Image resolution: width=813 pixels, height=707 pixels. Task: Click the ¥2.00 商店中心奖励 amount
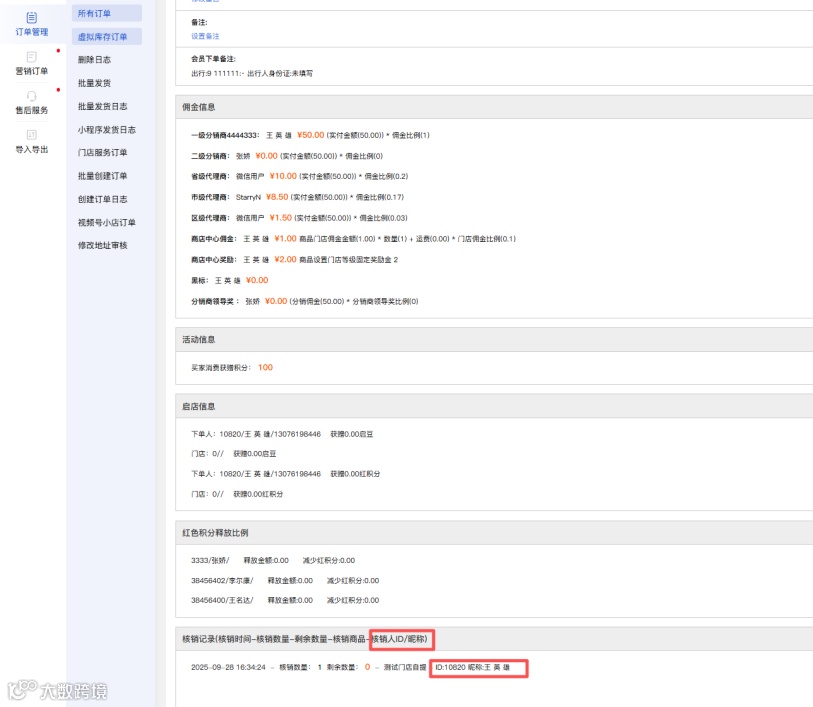click(x=285, y=259)
